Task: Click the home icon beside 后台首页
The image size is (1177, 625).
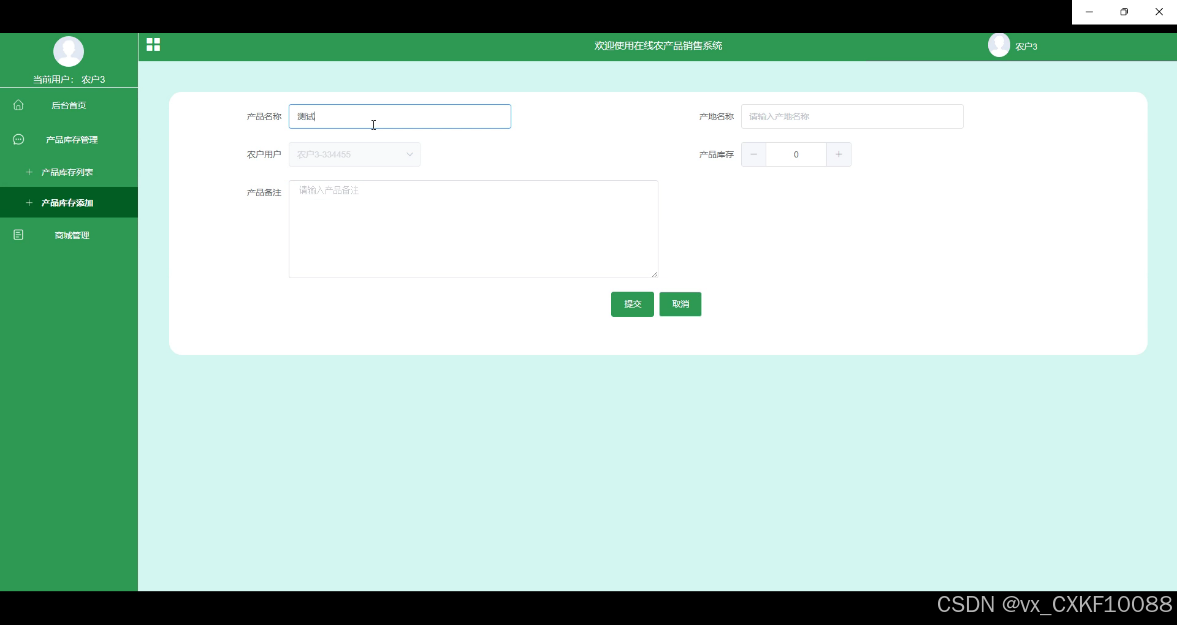Action: pyautogui.click(x=19, y=105)
